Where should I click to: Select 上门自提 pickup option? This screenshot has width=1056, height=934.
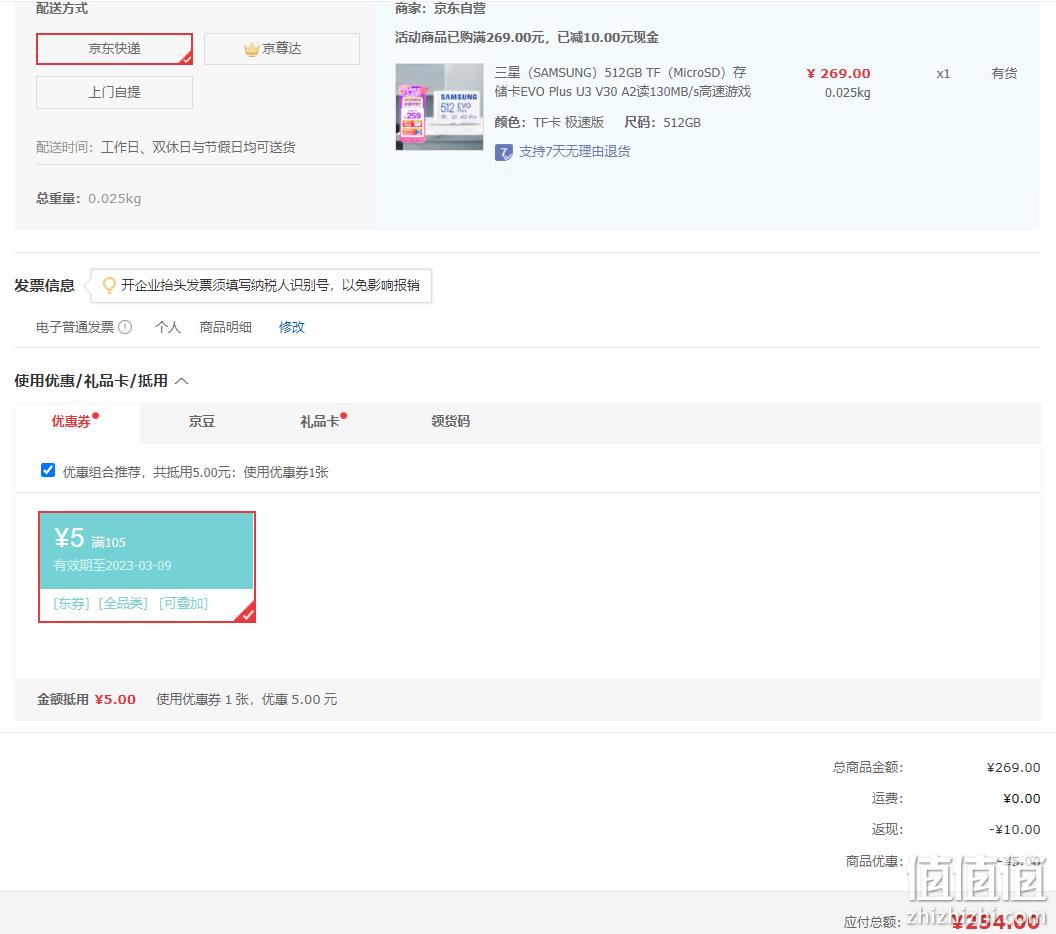[114, 92]
